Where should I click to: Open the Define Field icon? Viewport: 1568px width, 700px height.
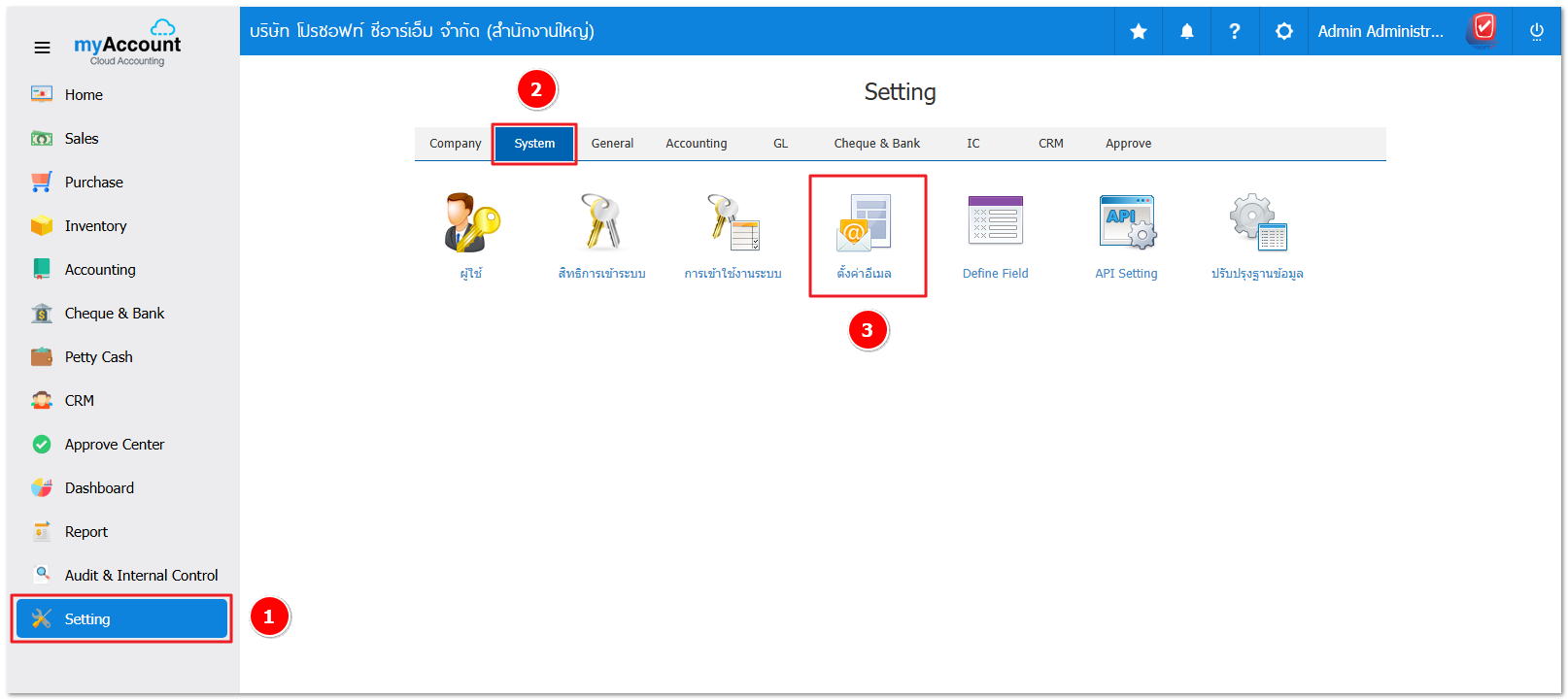pyautogui.click(x=995, y=223)
